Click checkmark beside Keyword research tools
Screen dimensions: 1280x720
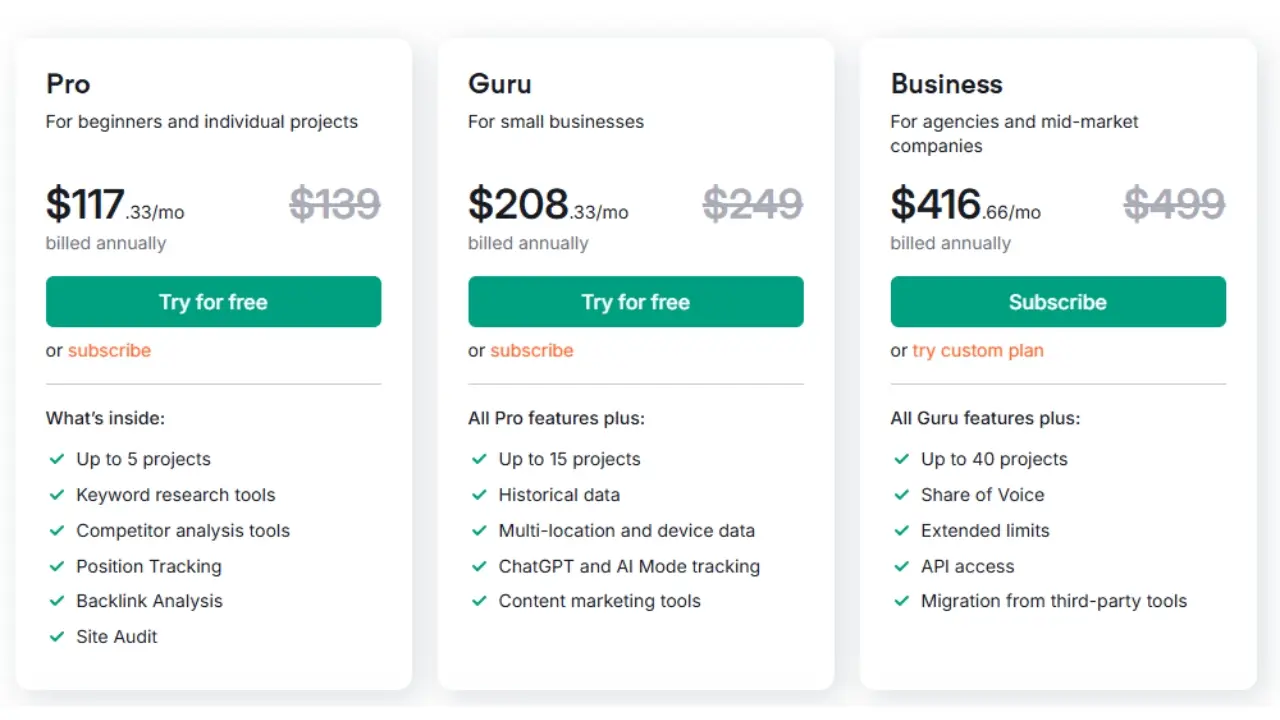click(57, 495)
